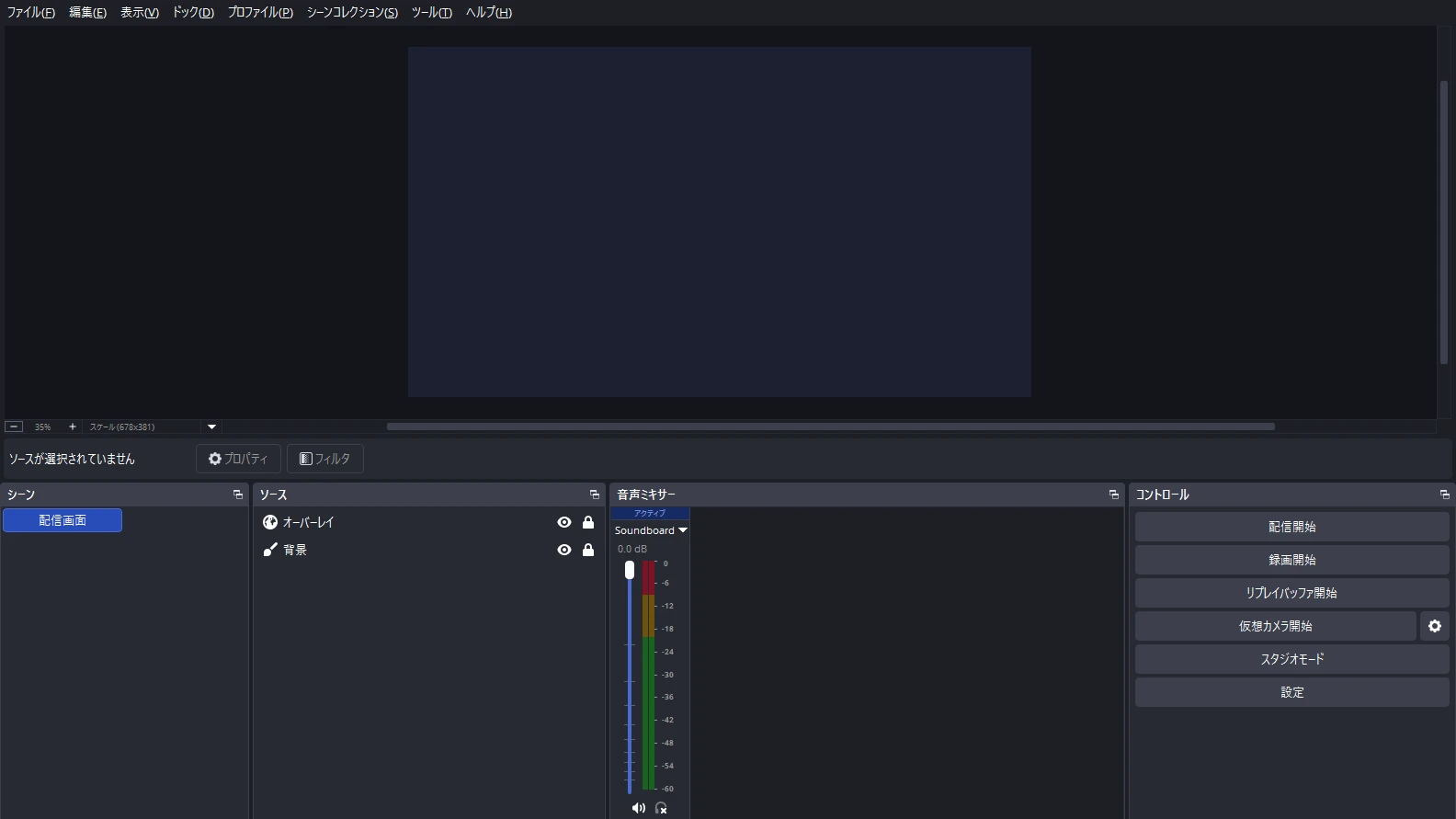
Task: Enable スタジオモード
Action: click(1291, 659)
